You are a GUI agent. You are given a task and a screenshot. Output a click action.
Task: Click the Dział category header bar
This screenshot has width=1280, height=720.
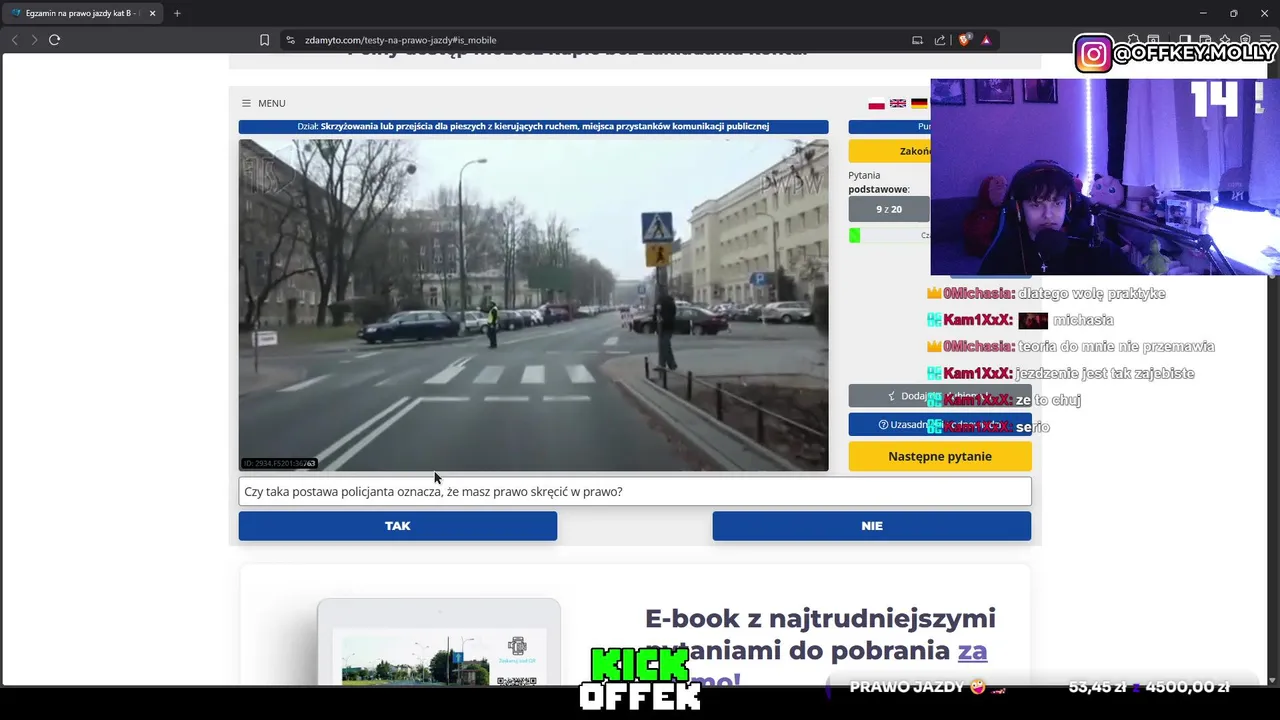click(533, 127)
